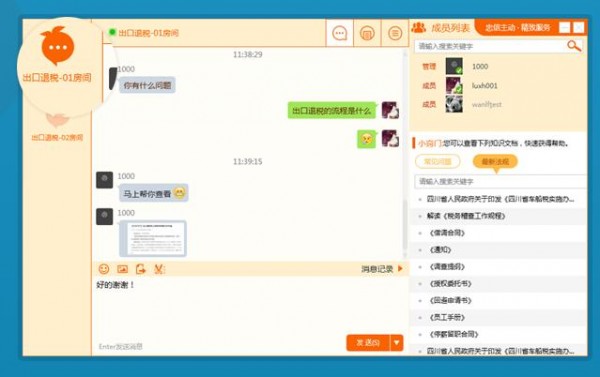Image resolution: width=600 pixels, height=377 pixels.
Task: Click the middle square icon in header
Action: click(367, 33)
